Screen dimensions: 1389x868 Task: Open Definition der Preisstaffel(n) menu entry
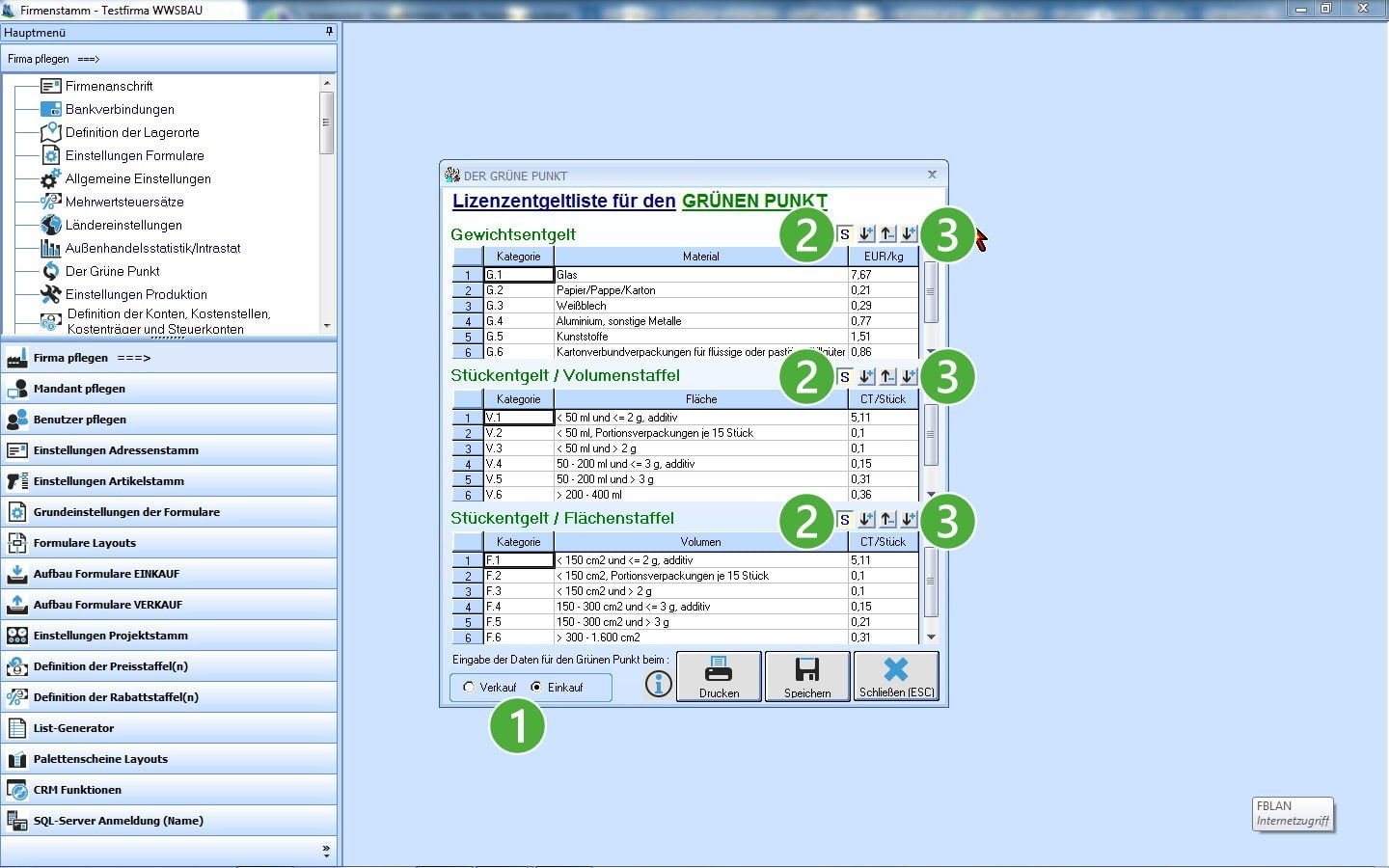coord(169,666)
